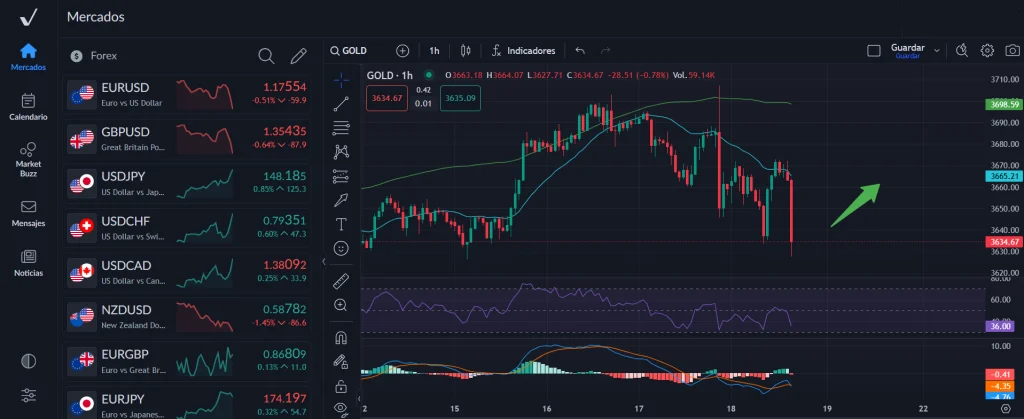The image size is (1024, 419).
Task: Search Forex symbols with magnifier icon
Action: coord(266,56)
